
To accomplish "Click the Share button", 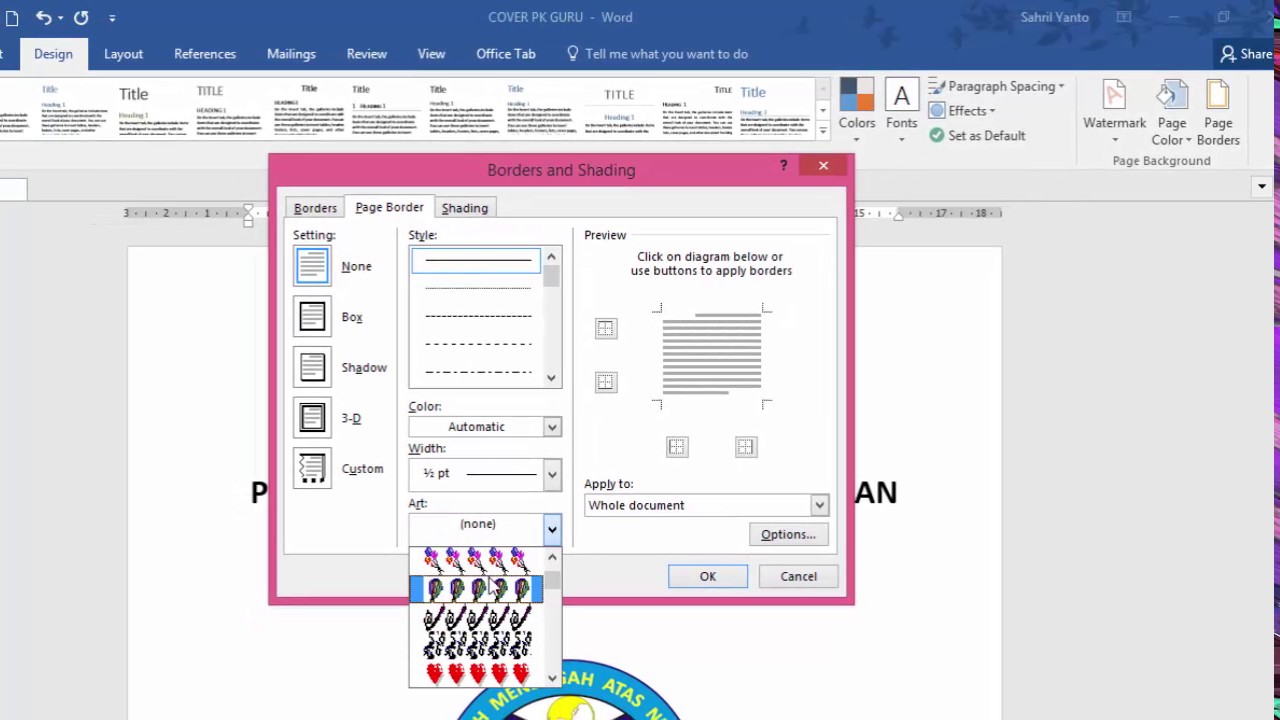I will pos(1246,54).
